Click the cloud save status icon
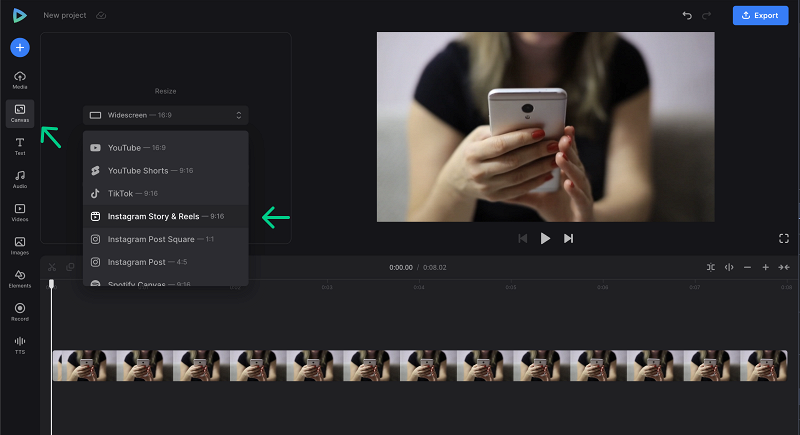 point(101,15)
